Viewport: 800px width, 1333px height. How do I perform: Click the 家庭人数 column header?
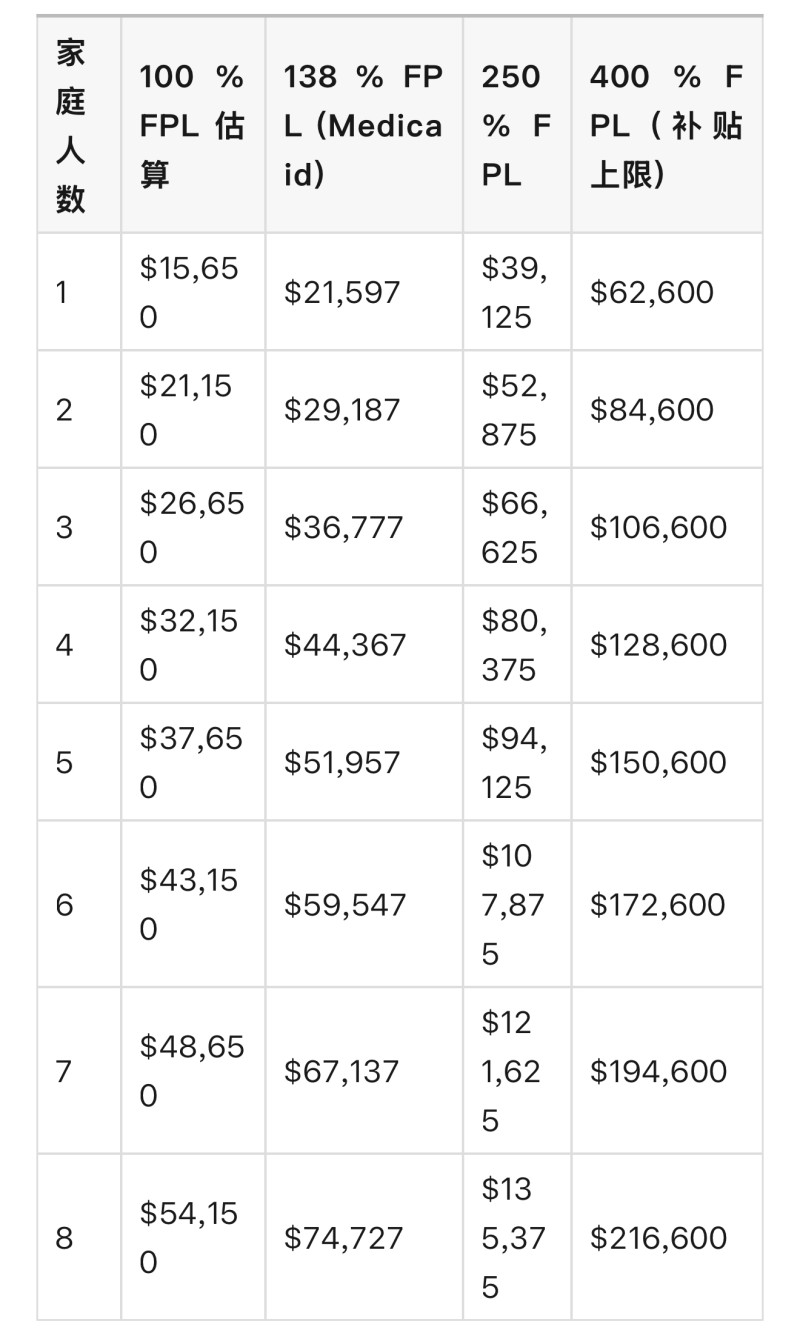coord(70,126)
